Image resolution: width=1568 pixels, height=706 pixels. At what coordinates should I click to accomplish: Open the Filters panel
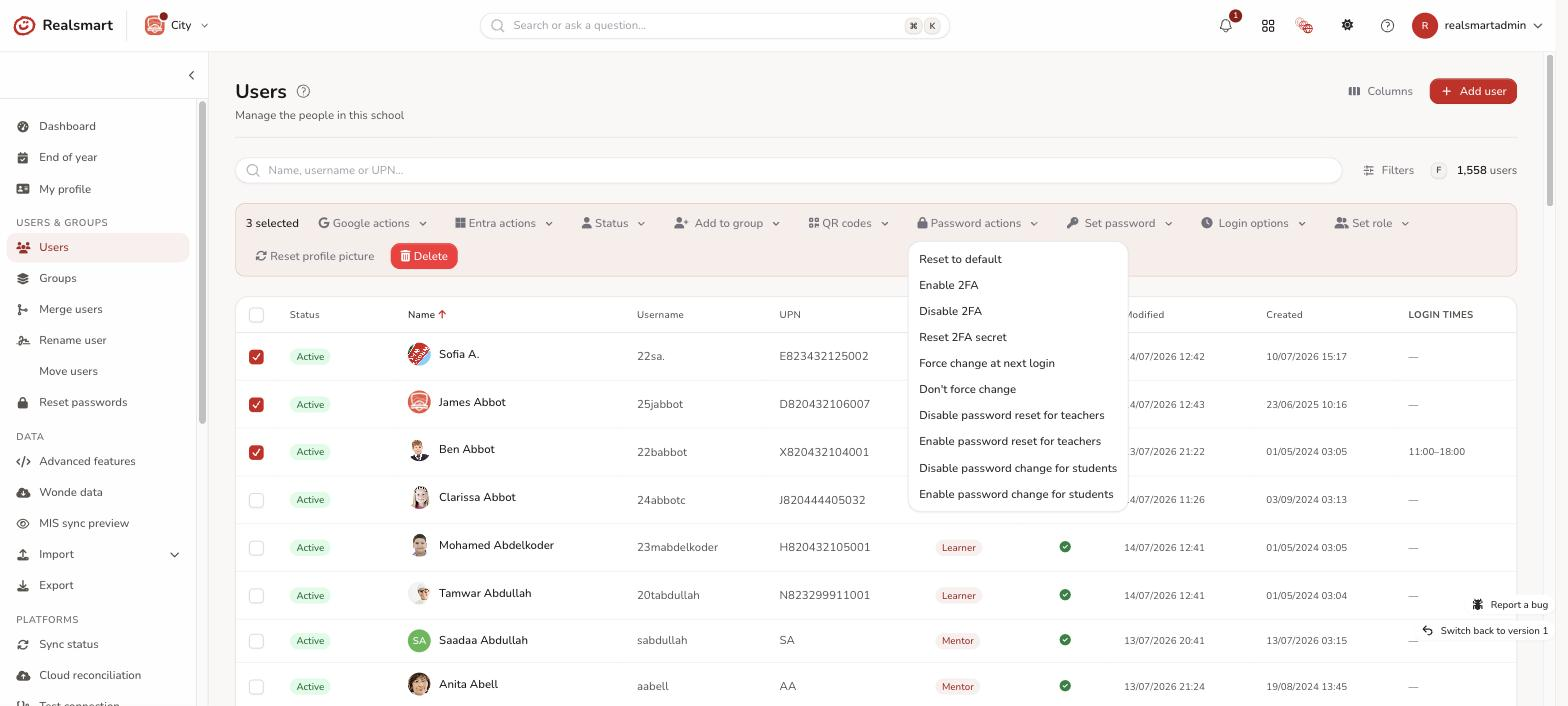[1389, 170]
